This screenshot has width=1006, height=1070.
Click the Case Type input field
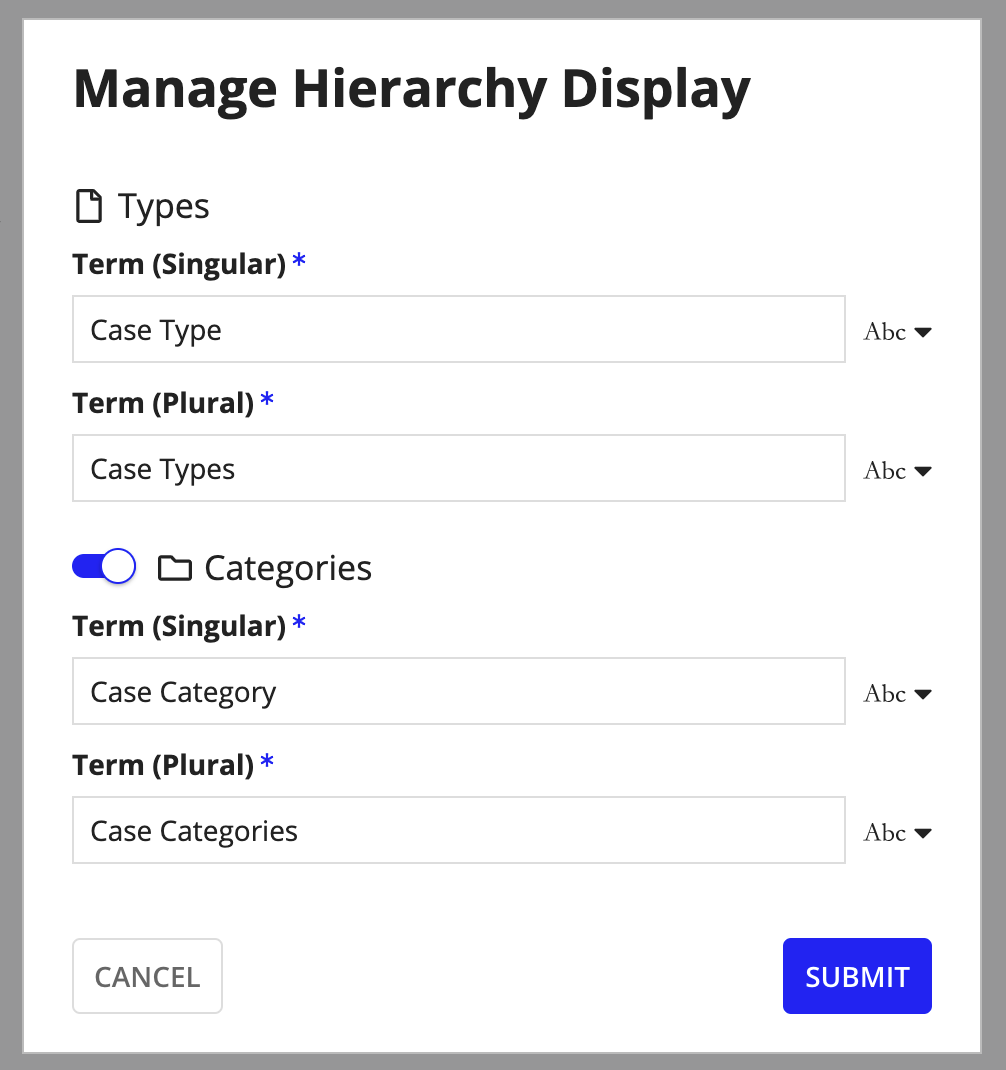[459, 329]
